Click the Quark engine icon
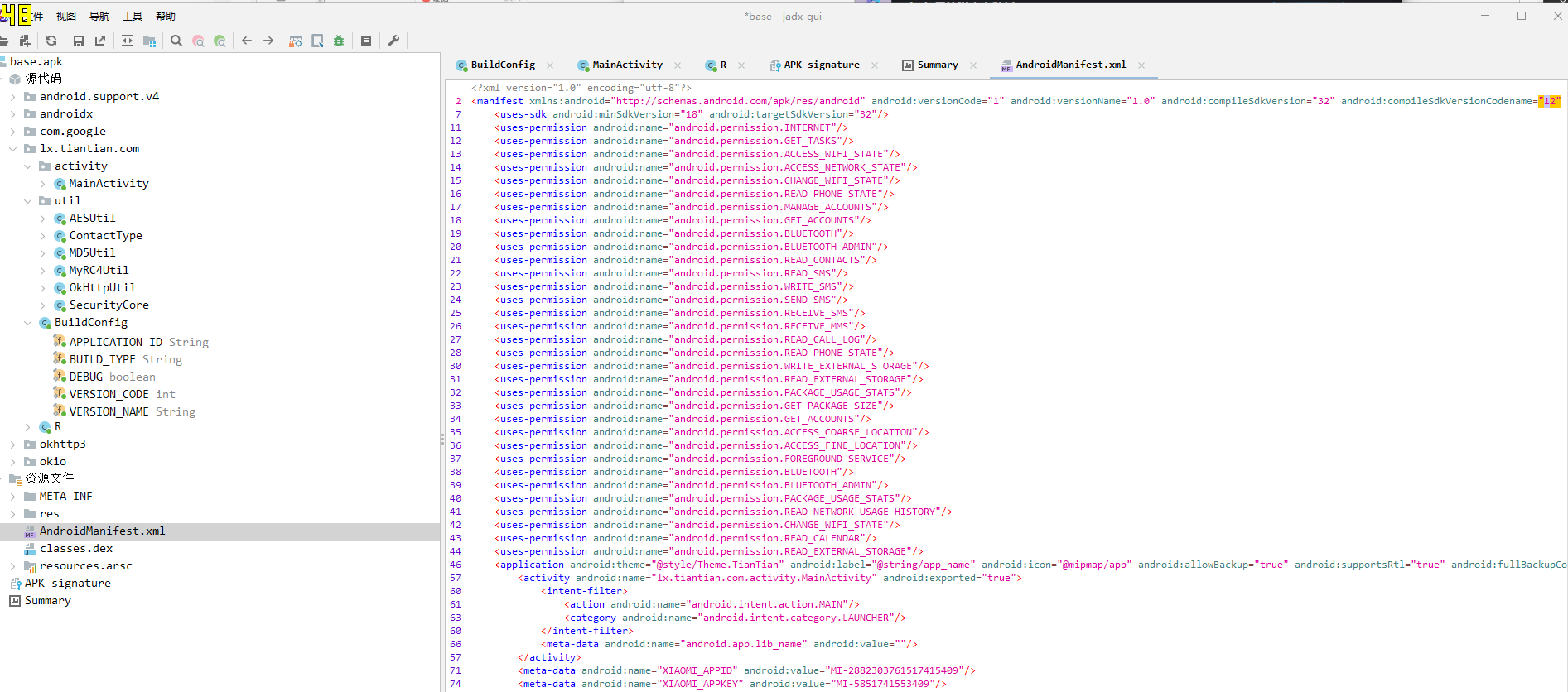Screen dimensions: 1568x692 tap(317, 41)
